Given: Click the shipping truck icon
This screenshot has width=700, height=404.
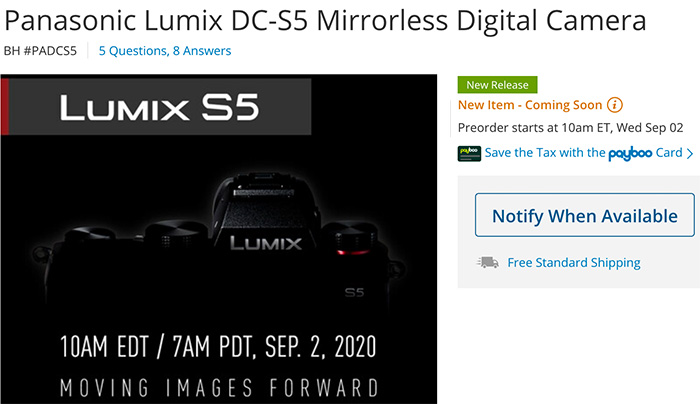Looking at the screenshot, I should click(x=488, y=263).
